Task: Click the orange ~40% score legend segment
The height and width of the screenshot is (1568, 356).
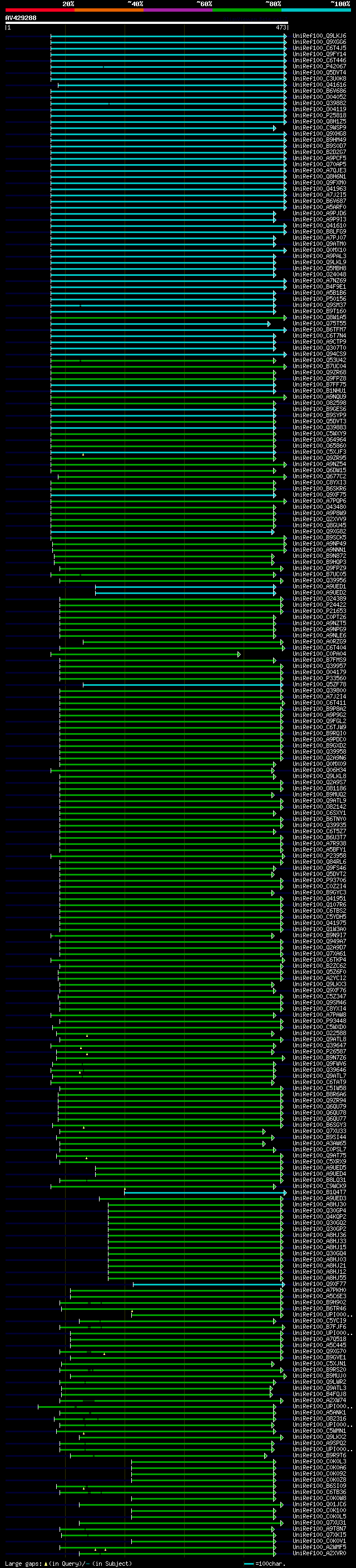Action: click(x=109, y=10)
